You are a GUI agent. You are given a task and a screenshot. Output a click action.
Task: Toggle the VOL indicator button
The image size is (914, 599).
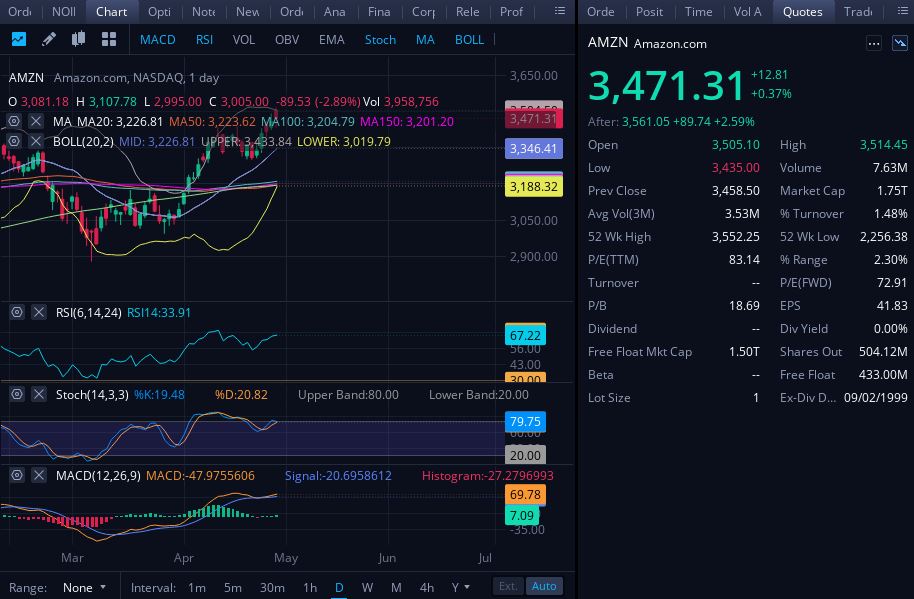click(244, 40)
